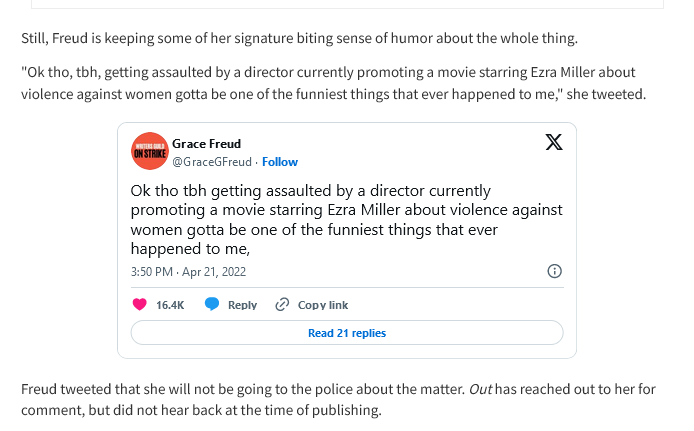Follow Grace Freud via the Follow link

click(x=280, y=162)
